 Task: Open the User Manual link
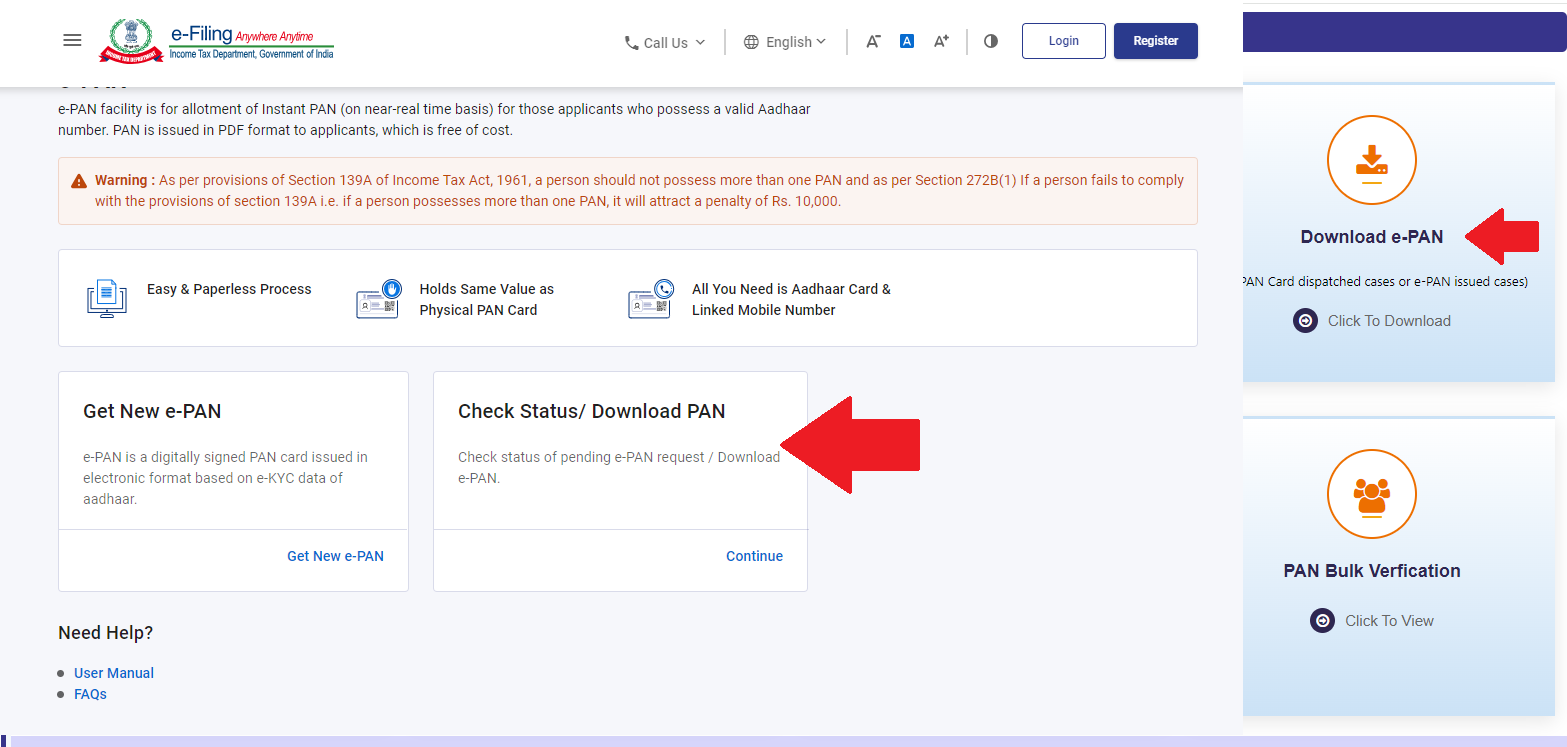[113, 672]
